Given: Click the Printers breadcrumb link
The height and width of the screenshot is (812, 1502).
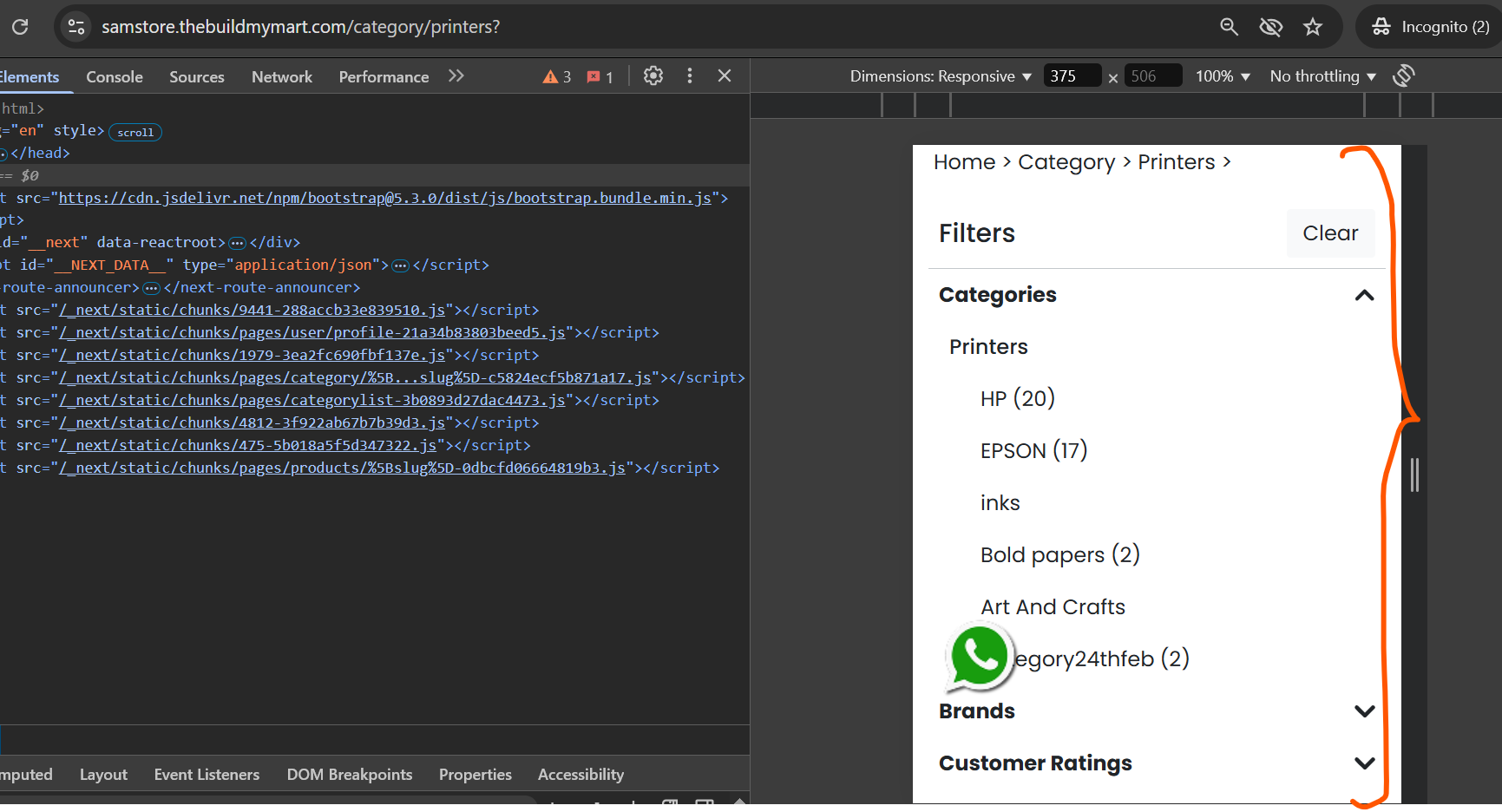Looking at the screenshot, I should tap(1177, 162).
